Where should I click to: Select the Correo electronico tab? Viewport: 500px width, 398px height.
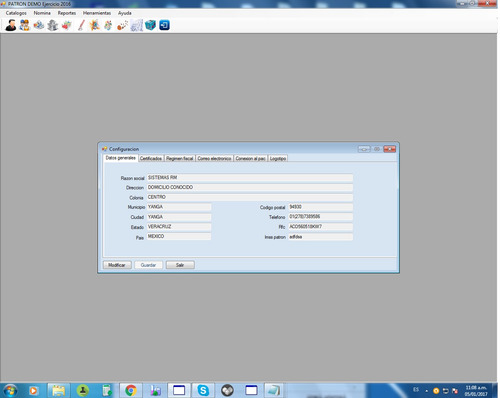(x=214, y=158)
